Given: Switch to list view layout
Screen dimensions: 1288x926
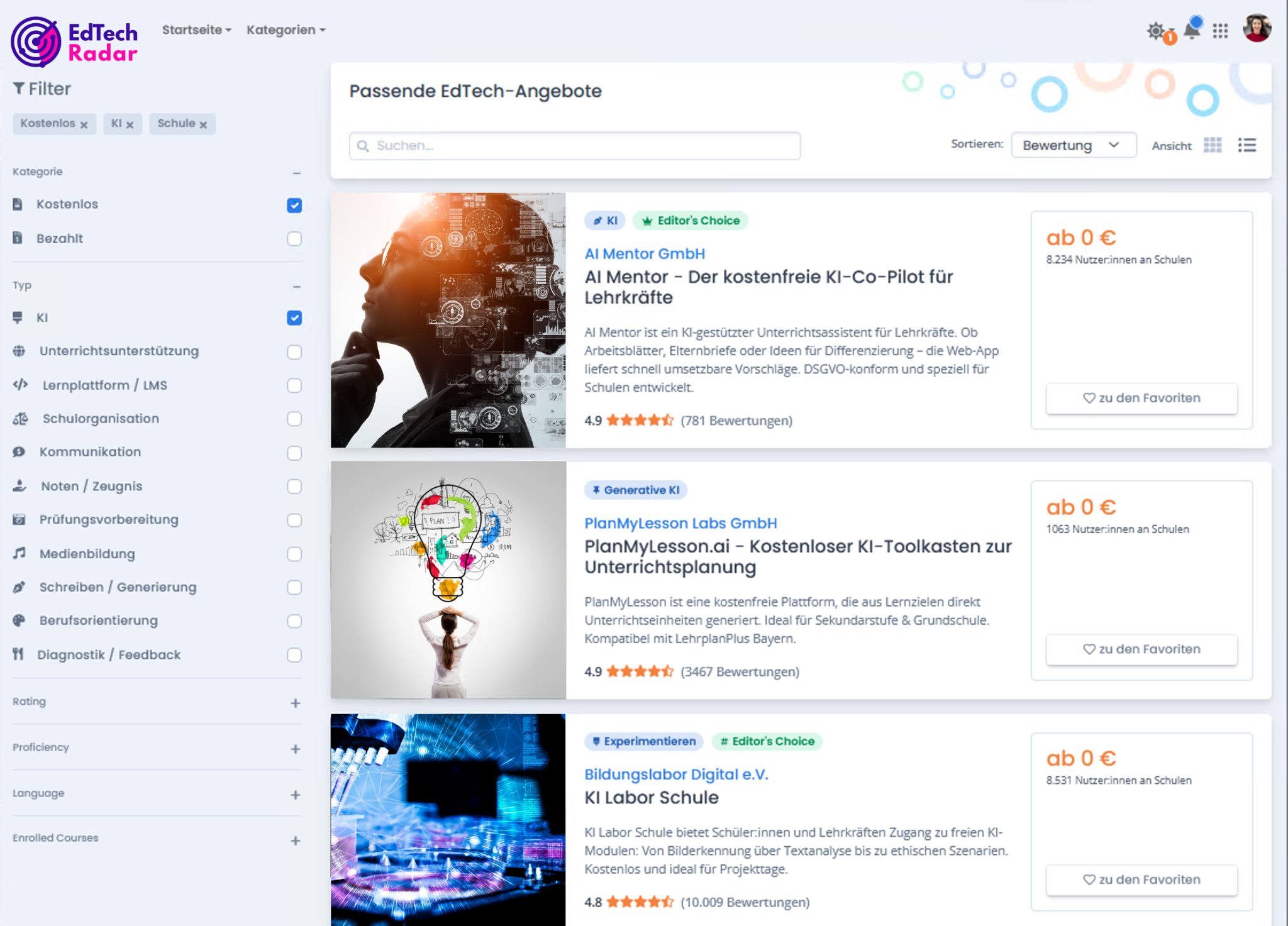Looking at the screenshot, I should coord(1246,145).
